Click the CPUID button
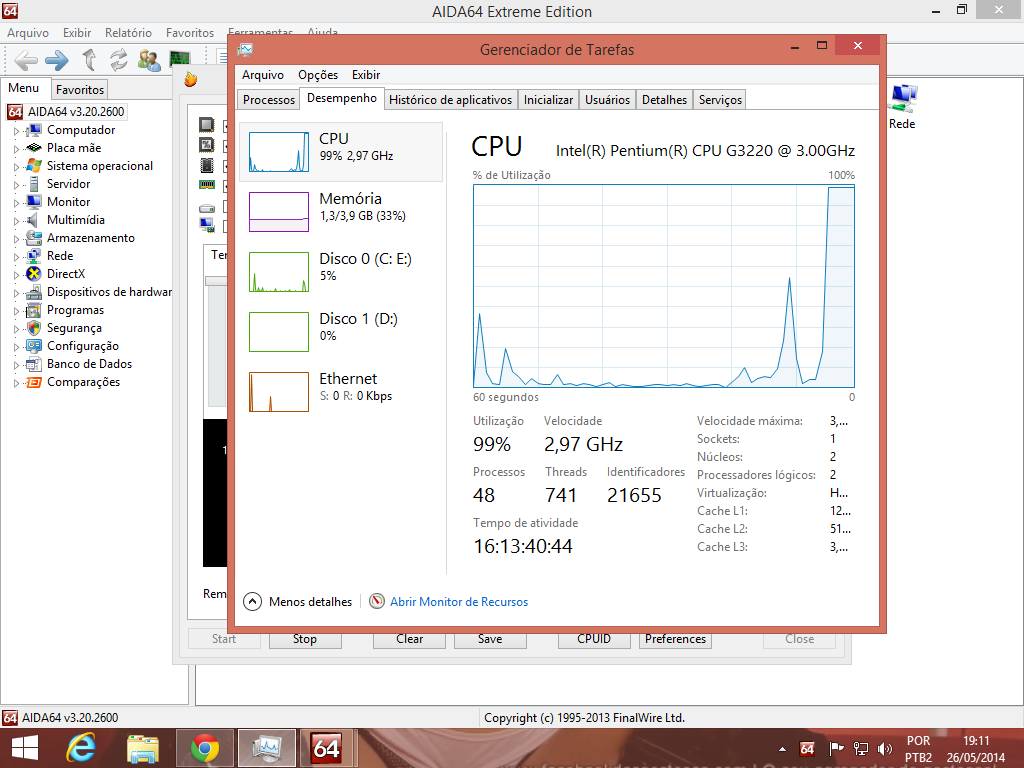The width and height of the screenshot is (1024, 768). [594, 639]
